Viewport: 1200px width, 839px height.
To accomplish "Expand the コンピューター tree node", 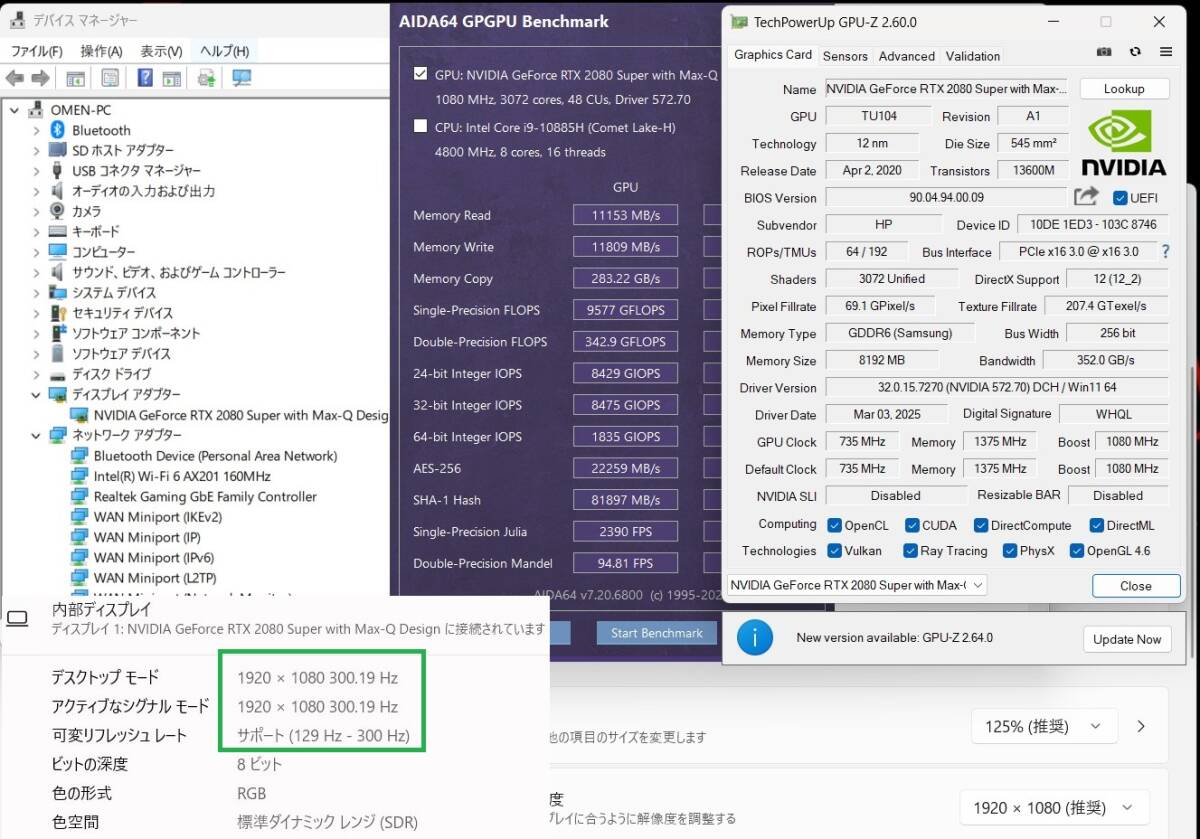I will 36,252.
